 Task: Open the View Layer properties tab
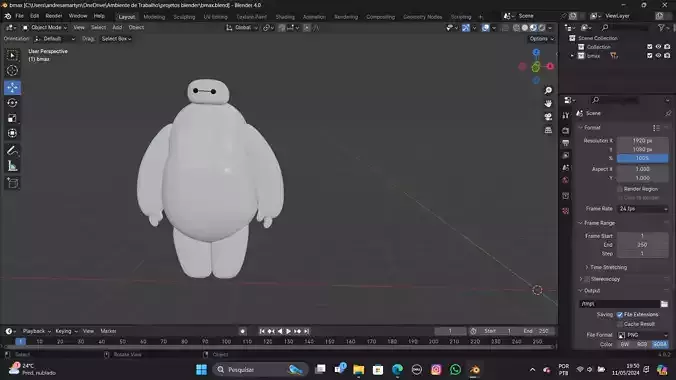(x=566, y=155)
